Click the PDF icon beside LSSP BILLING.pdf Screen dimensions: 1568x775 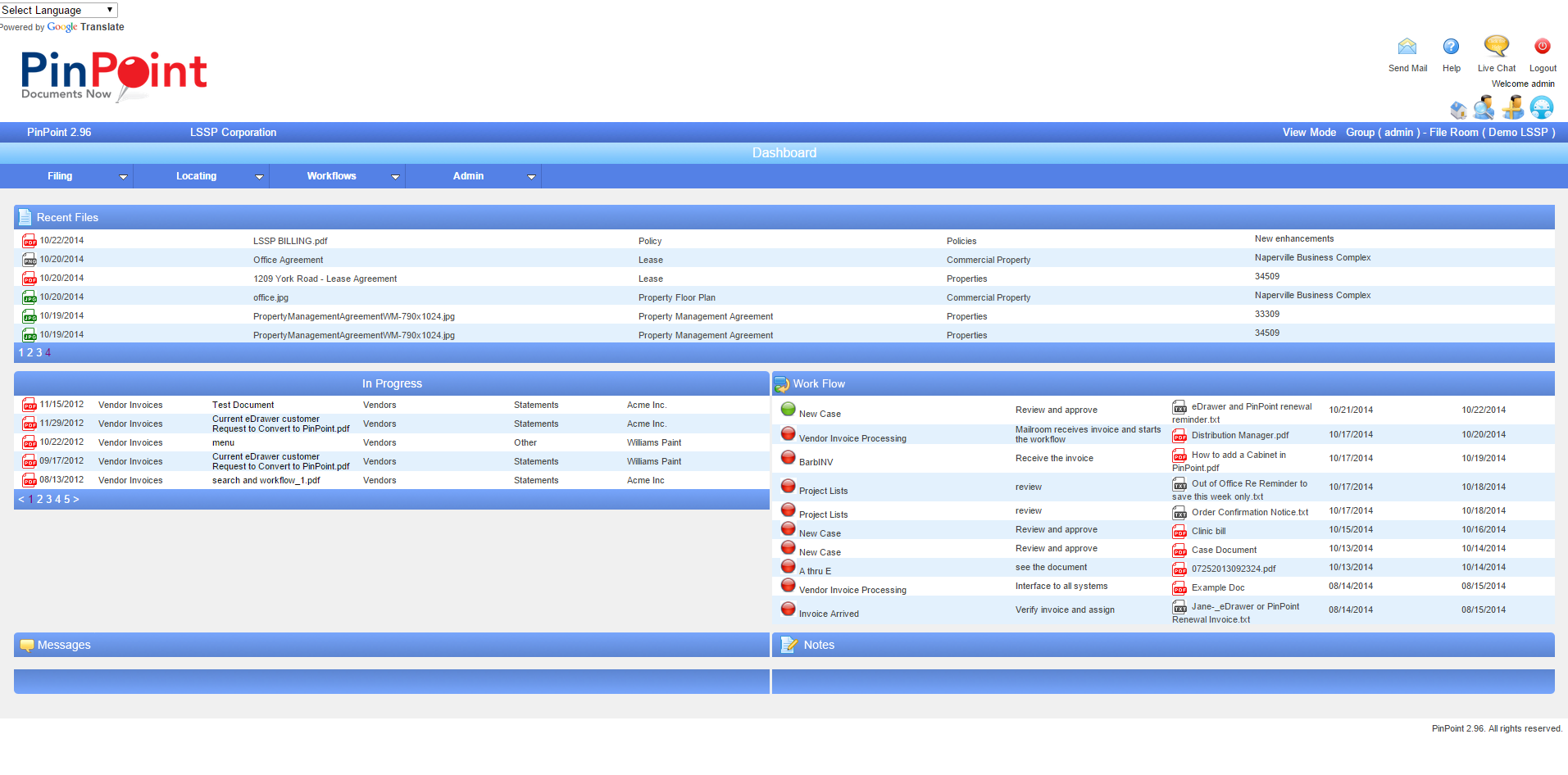click(x=29, y=240)
